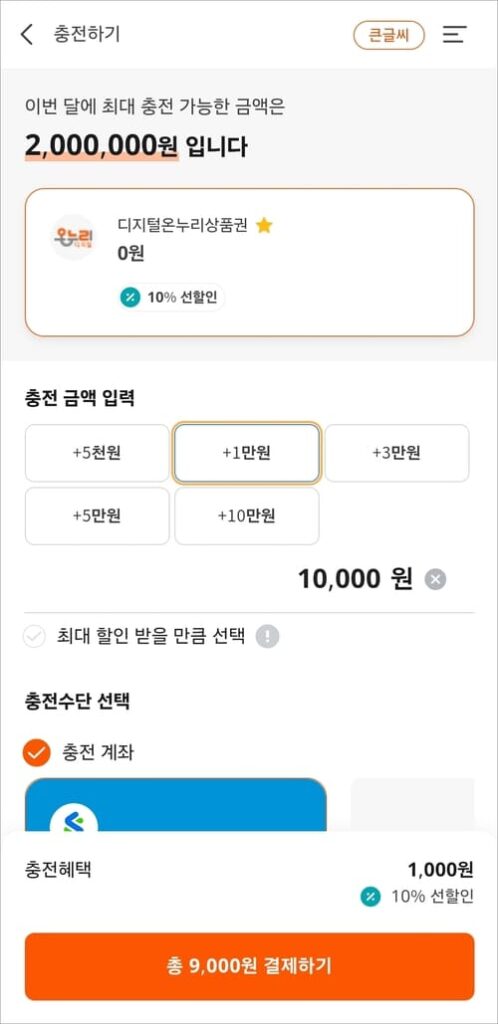Tap the exclamation info icon beside 최대 할인
This screenshot has width=498, height=1024.
click(267, 636)
